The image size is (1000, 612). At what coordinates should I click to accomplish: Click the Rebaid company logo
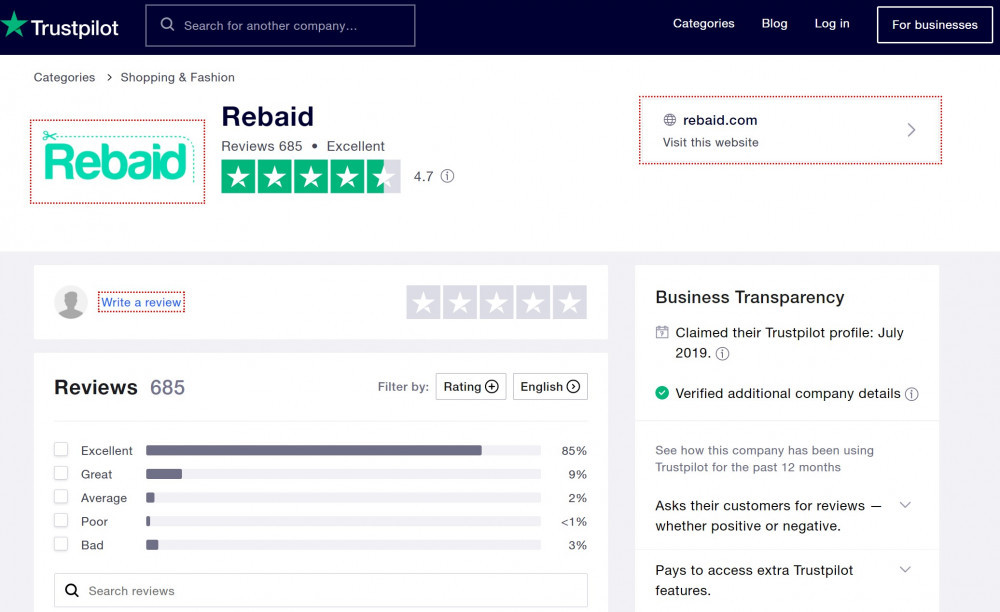[117, 162]
